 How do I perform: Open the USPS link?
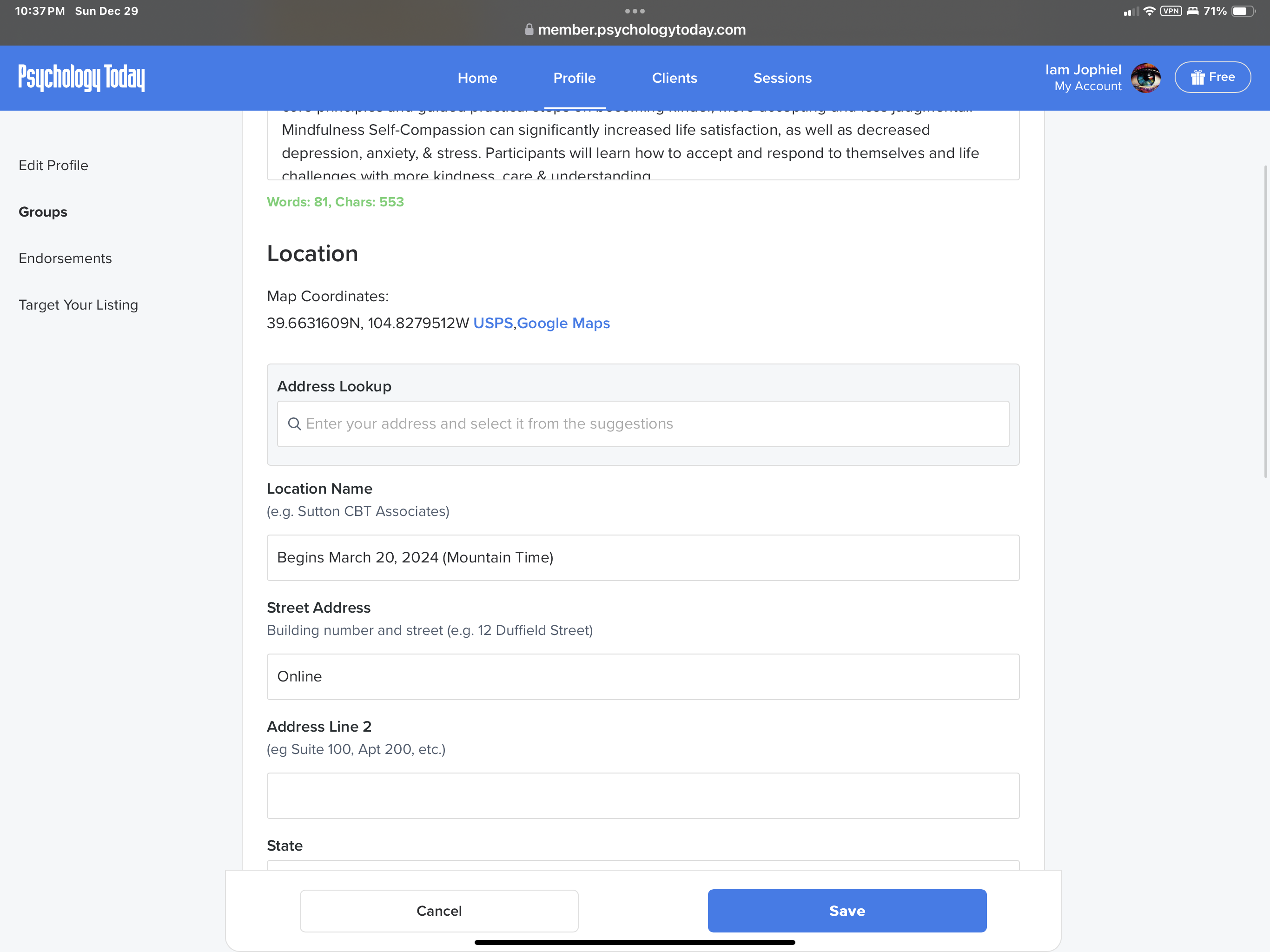[493, 323]
